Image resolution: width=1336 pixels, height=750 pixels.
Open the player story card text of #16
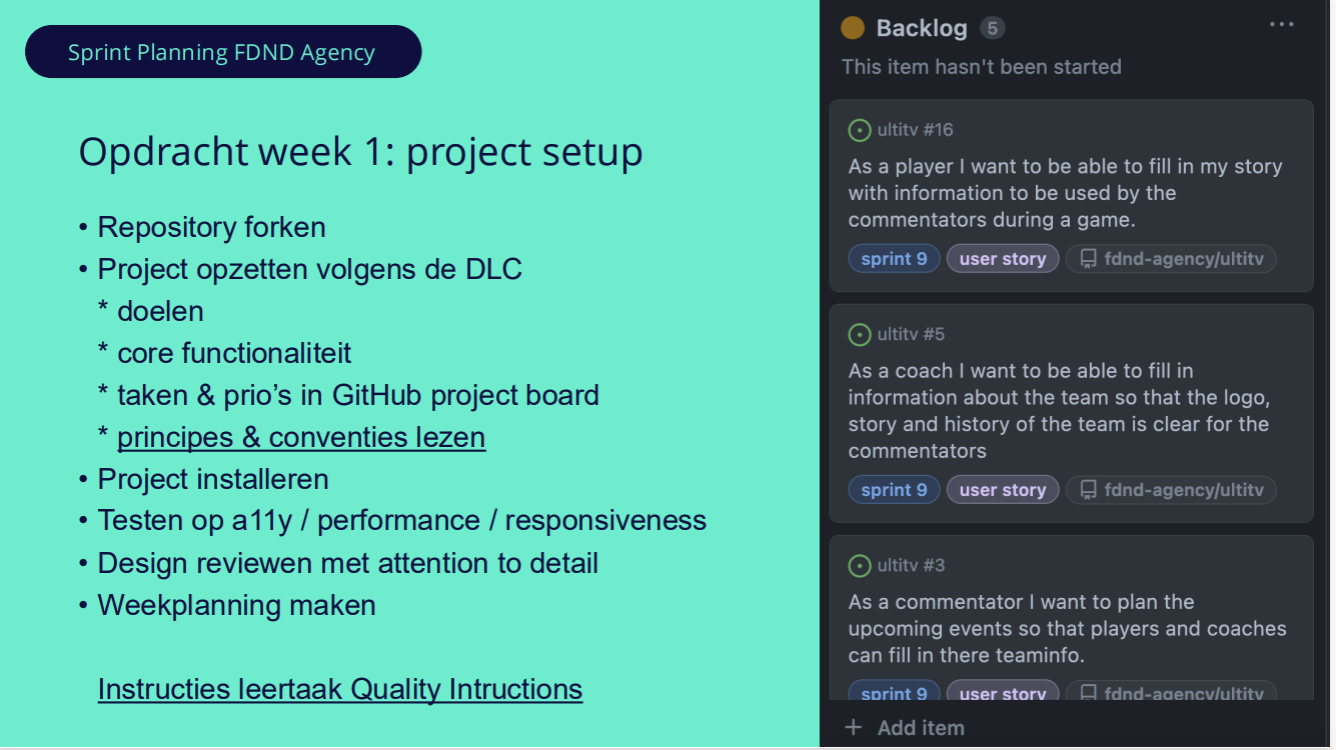point(1065,193)
